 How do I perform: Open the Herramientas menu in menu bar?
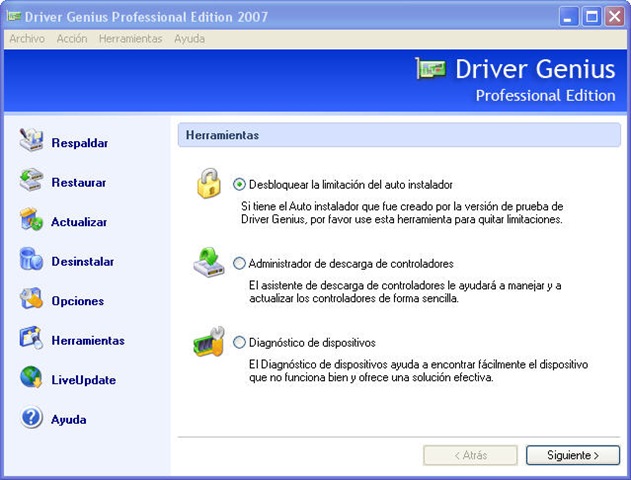(130, 39)
